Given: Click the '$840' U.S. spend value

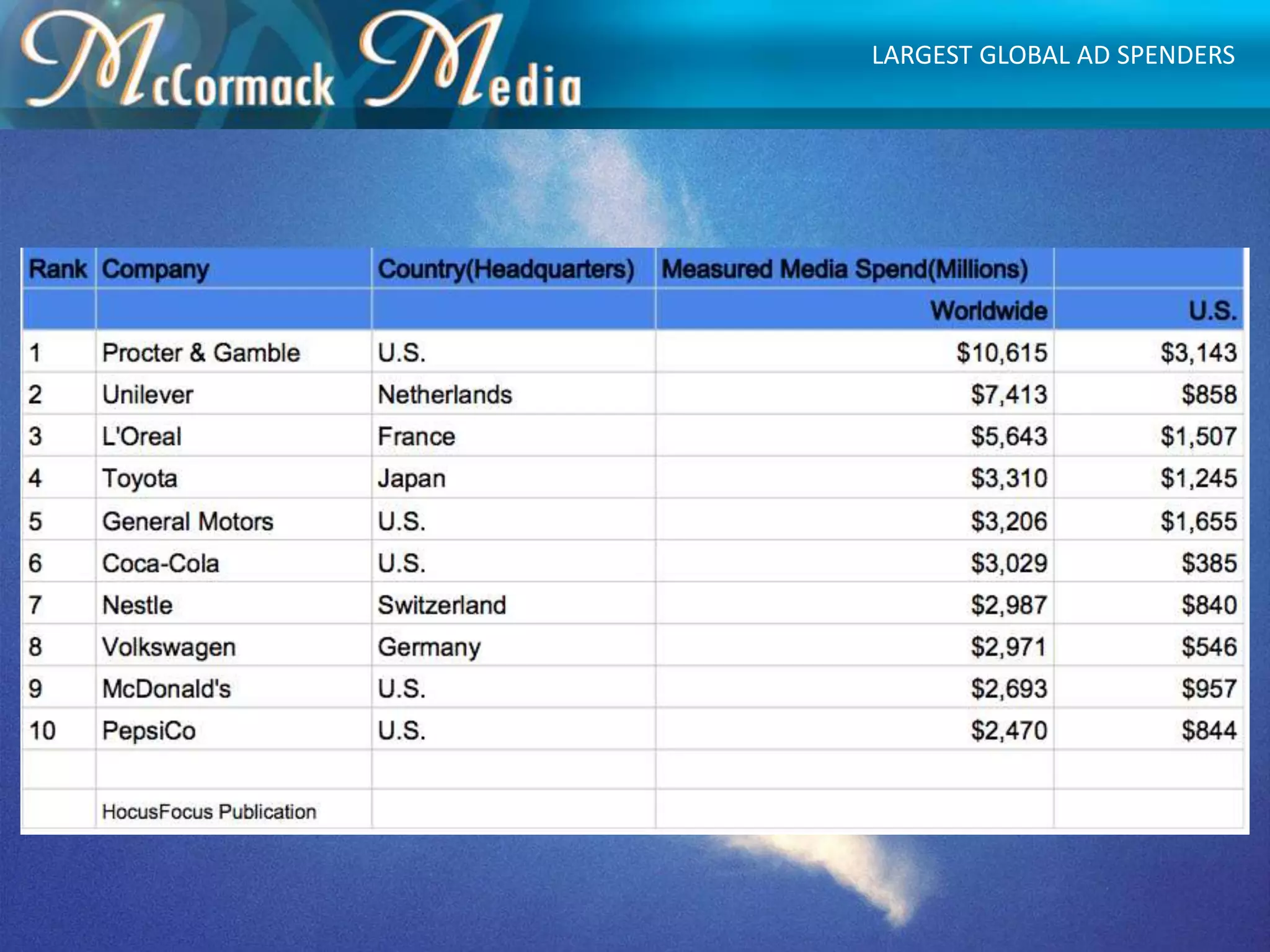Looking at the screenshot, I should (1209, 605).
